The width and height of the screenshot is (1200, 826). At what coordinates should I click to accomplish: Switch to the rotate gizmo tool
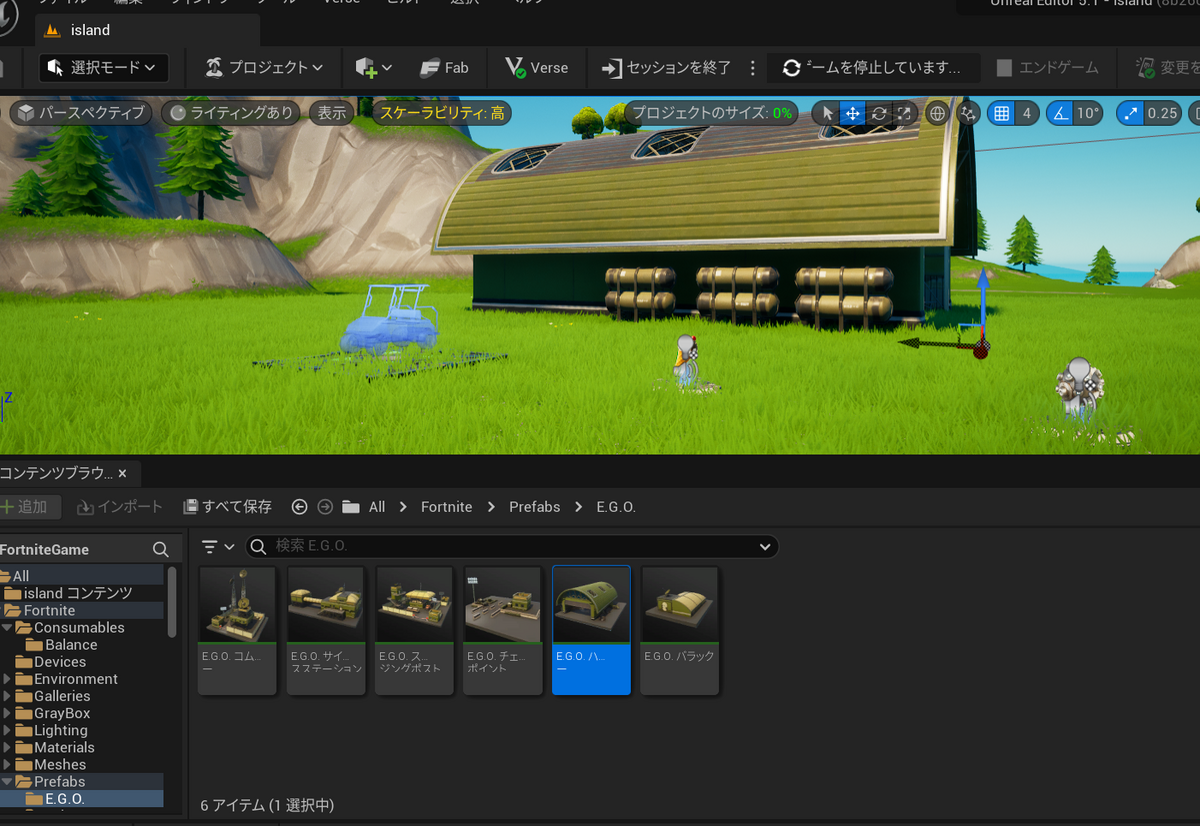click(879, 113)
